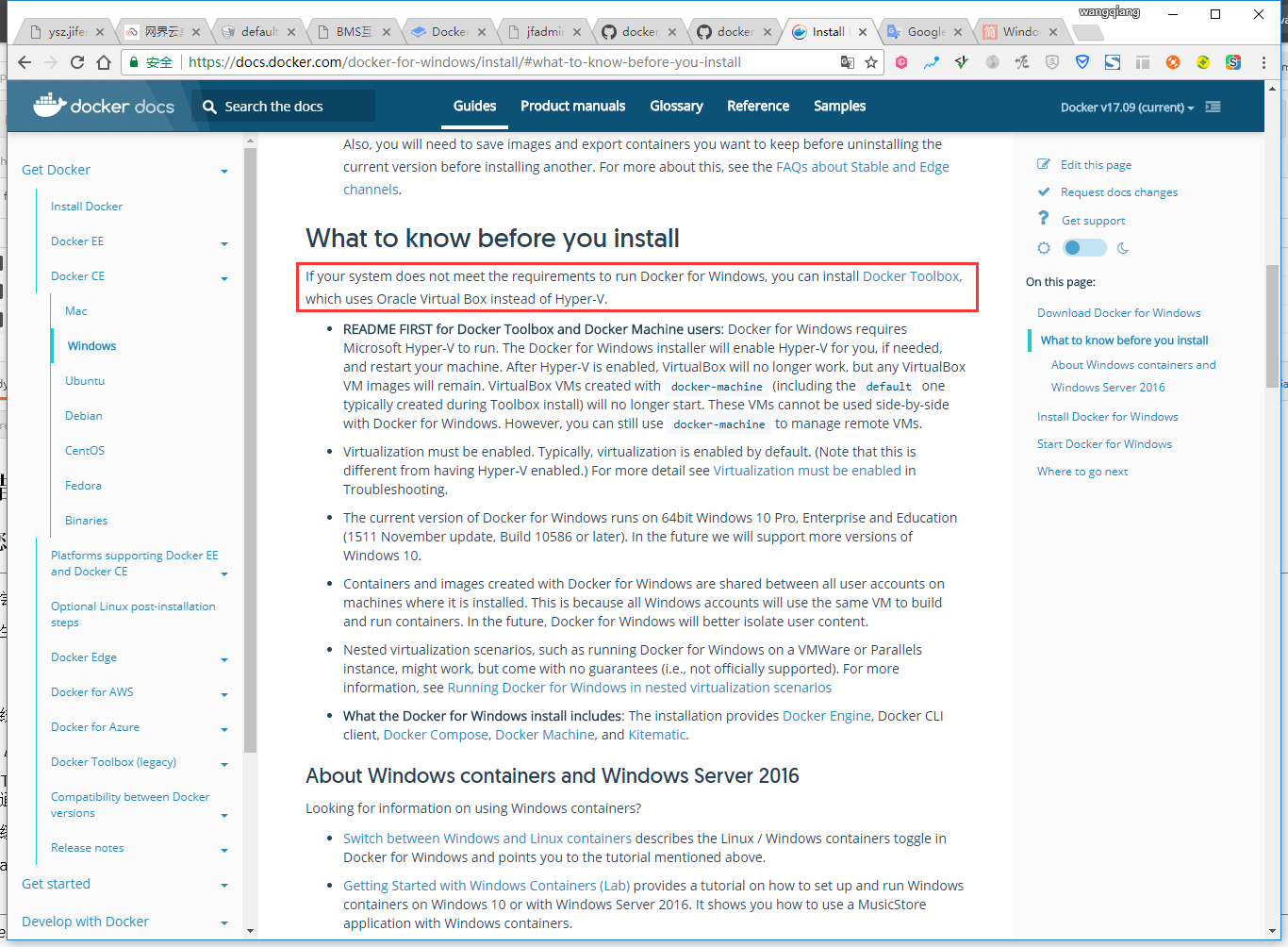Click the green secure lock icon

coord(135,62)
